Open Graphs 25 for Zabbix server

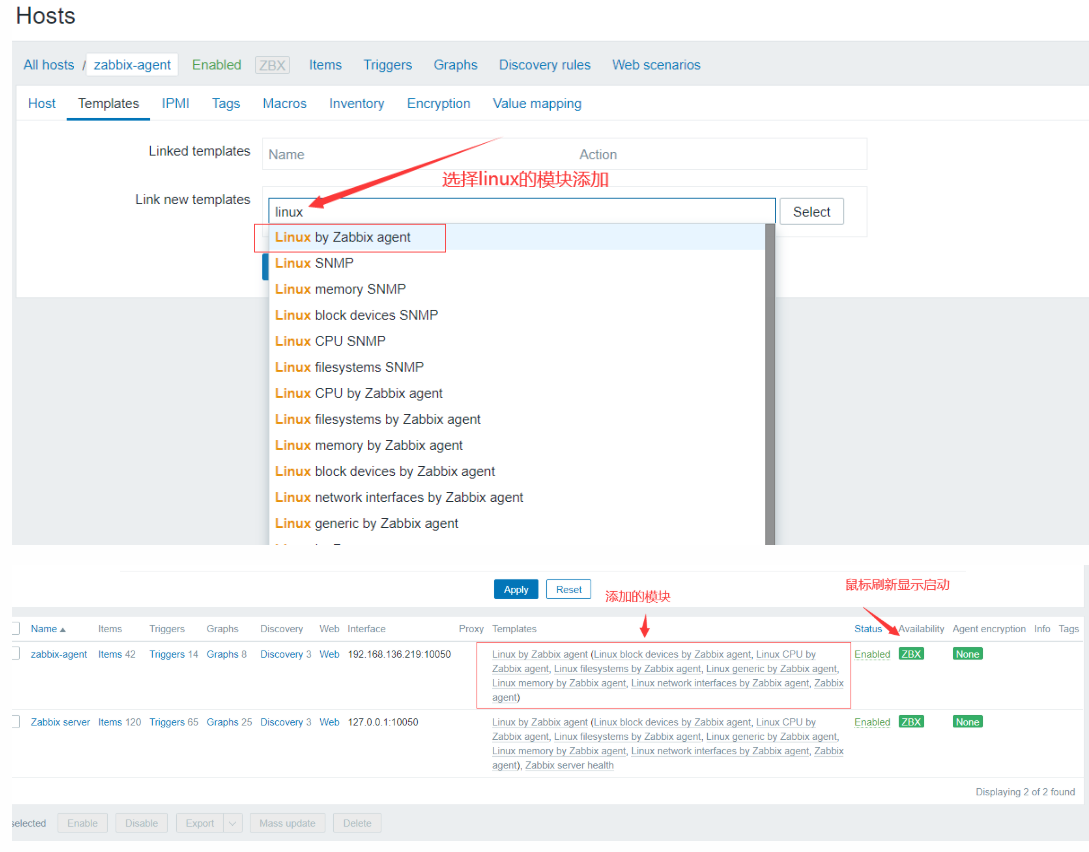tap(222, 722)
